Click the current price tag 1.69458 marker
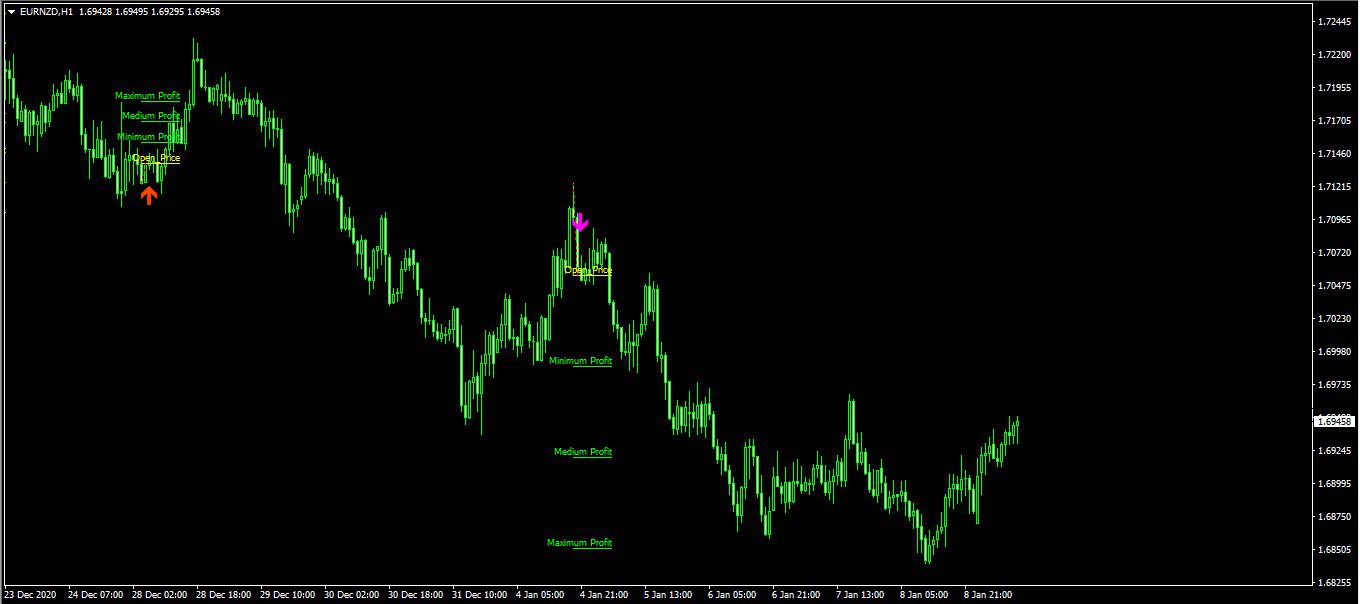 [1333, 423]
